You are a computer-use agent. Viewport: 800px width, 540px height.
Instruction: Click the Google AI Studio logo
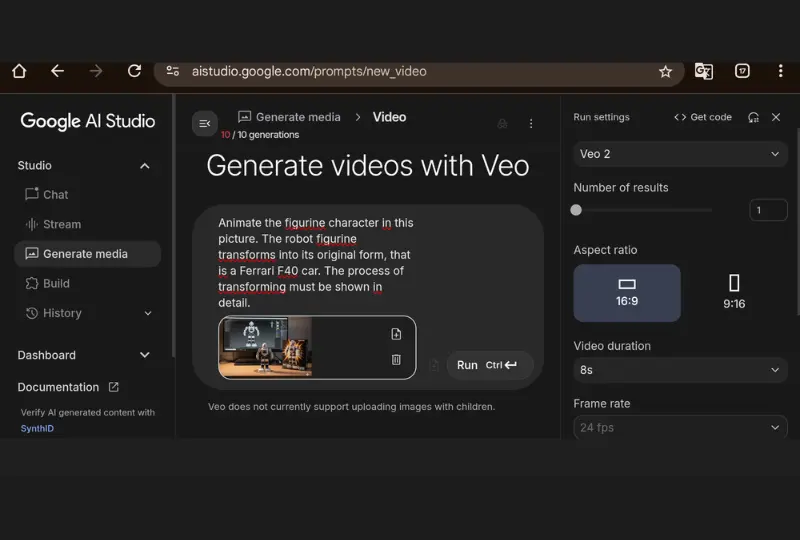tap(88, 121)
